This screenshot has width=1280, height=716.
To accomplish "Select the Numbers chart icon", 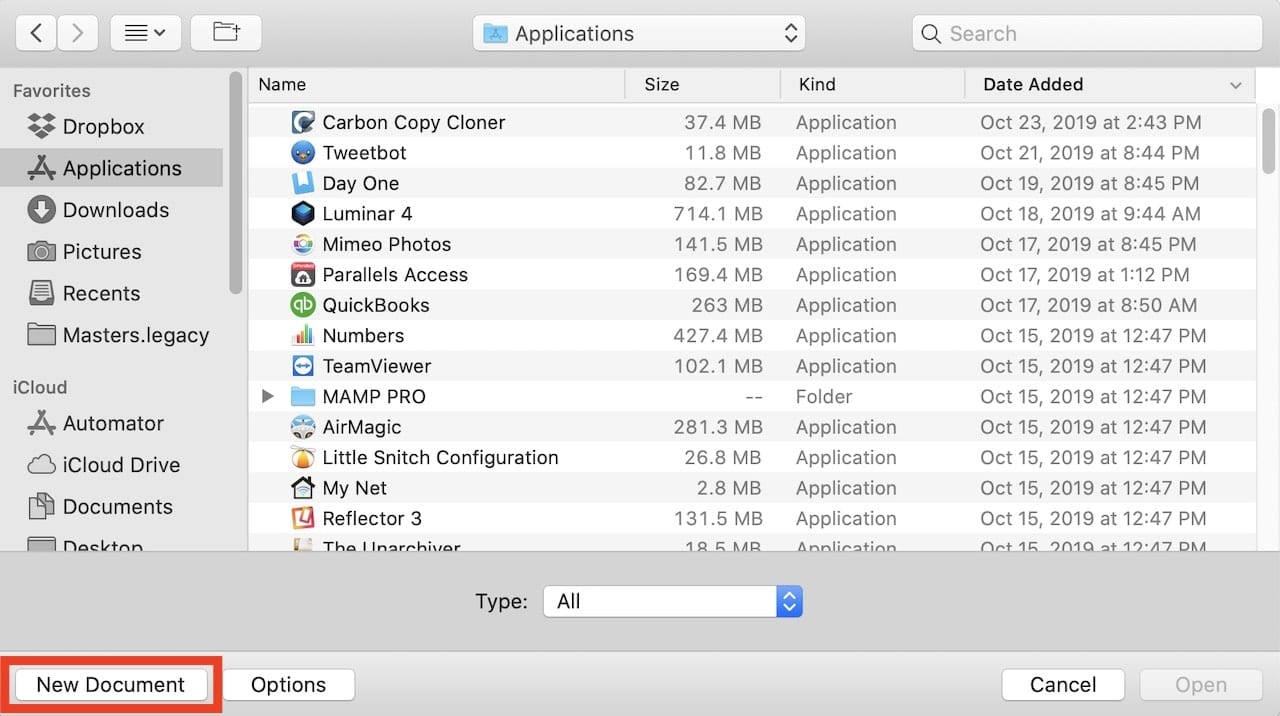I will point(303,336).
